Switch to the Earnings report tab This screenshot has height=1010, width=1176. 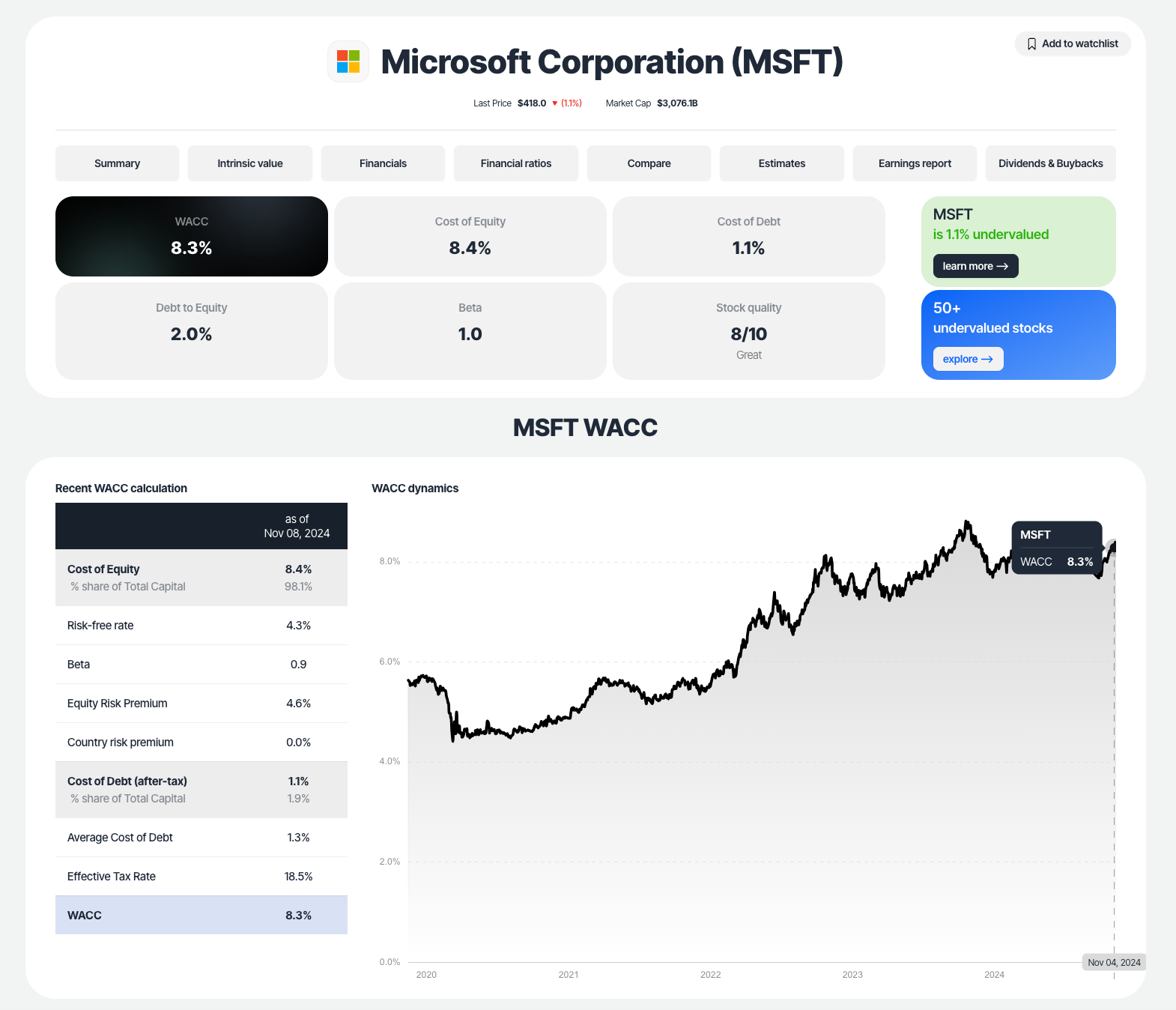[914, 163]
